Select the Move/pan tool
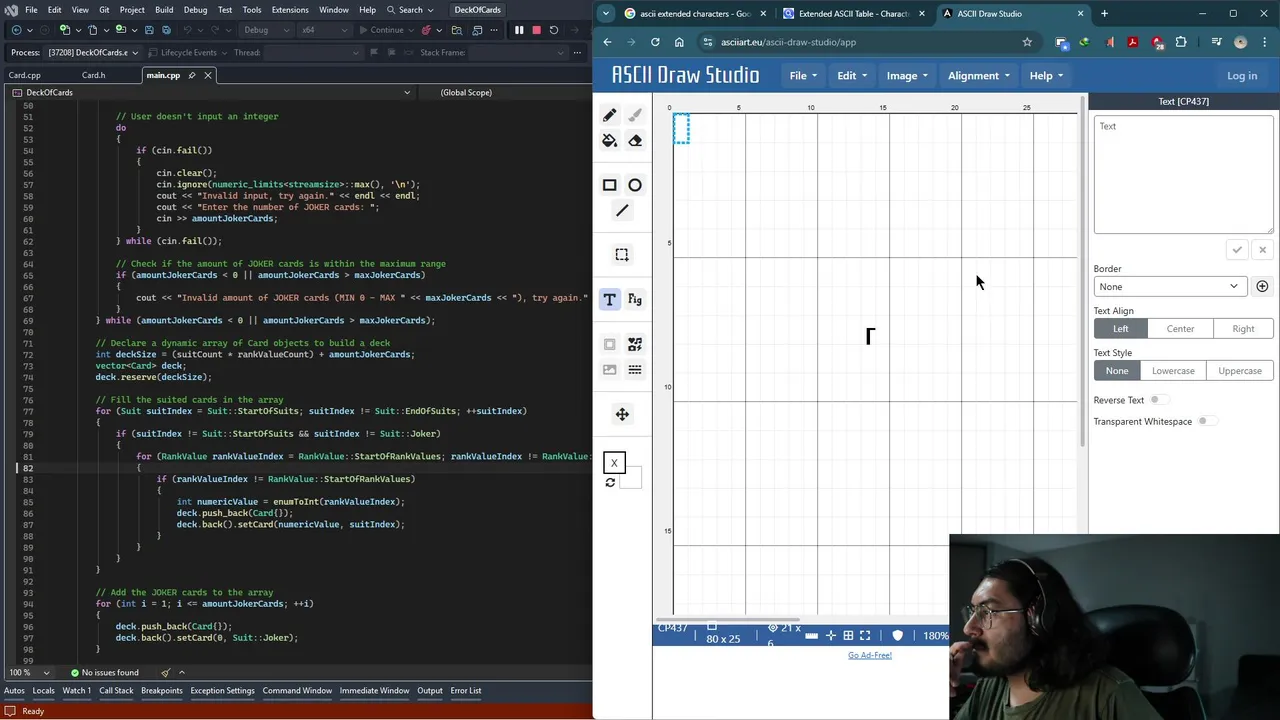 [622, 414]
